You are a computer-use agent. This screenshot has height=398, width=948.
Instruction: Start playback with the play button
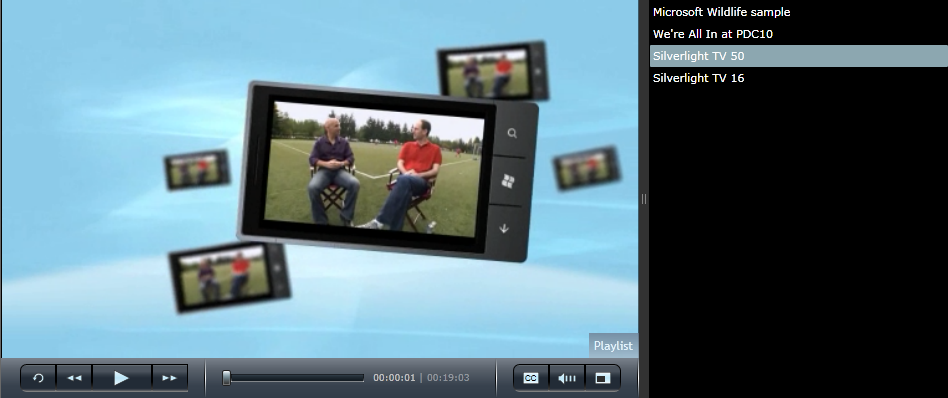coord(122,378)
